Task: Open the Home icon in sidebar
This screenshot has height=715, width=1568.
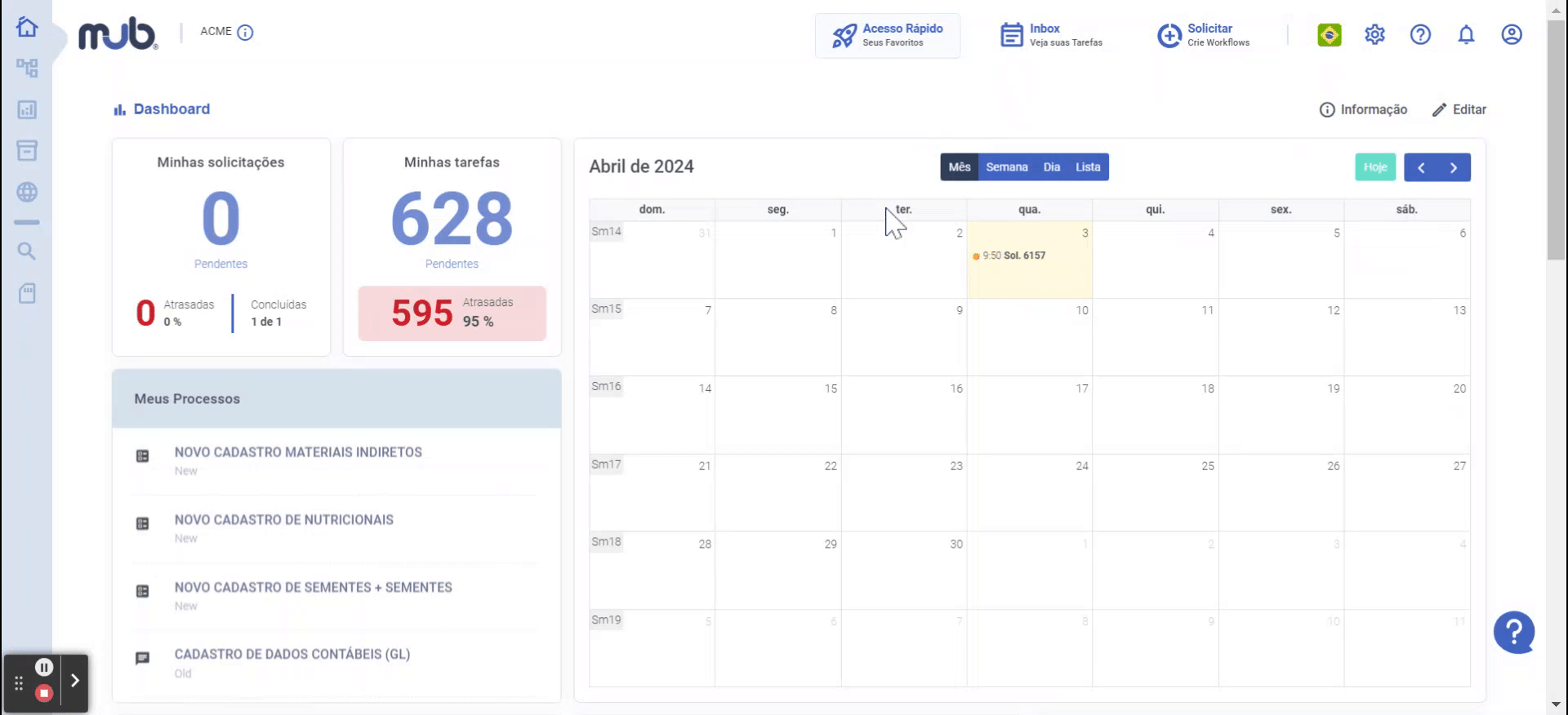Action: coord(27,27)
